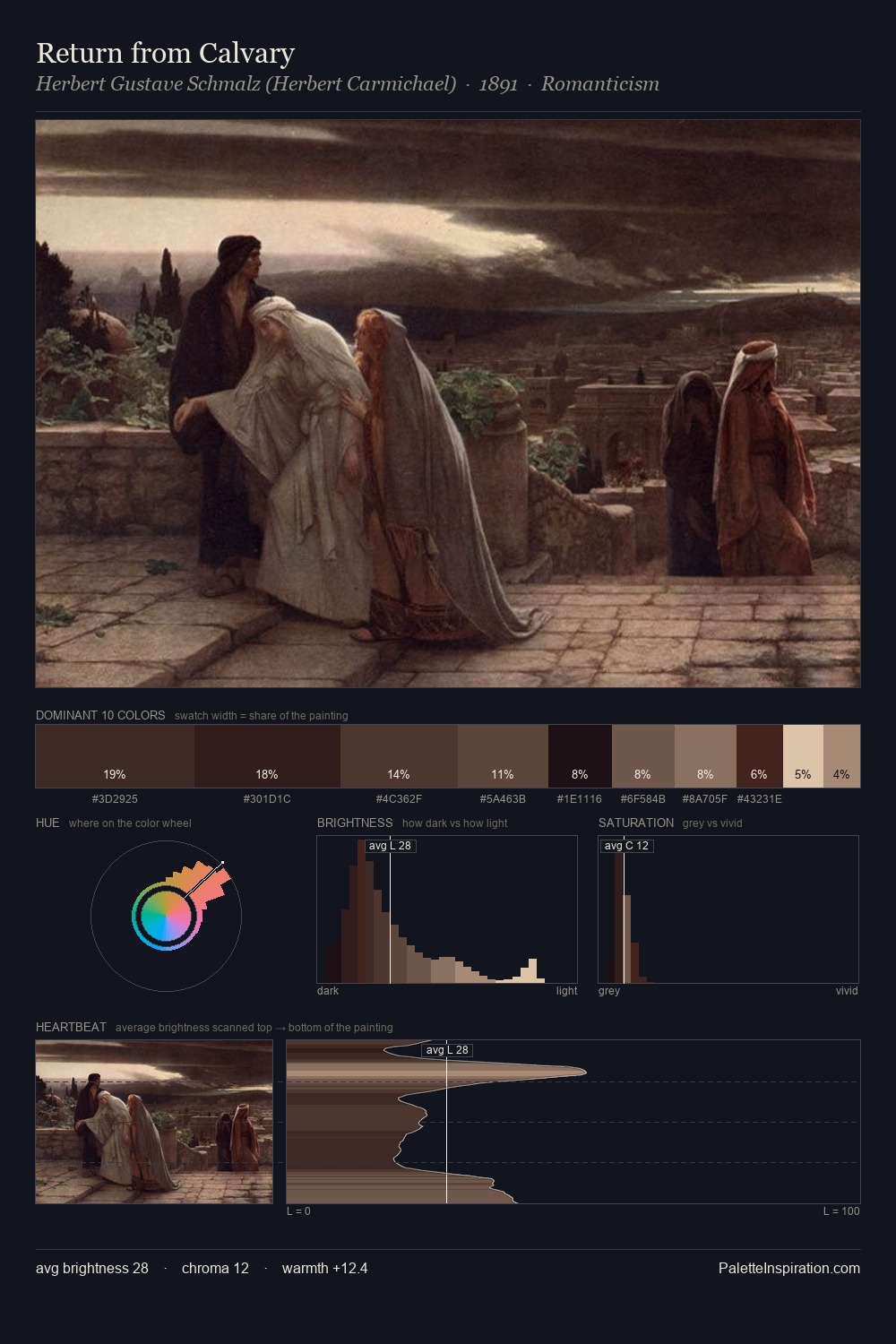
Task: Click the 'avg L 28' label in heartbeat chart
Action: (447, 1050)
